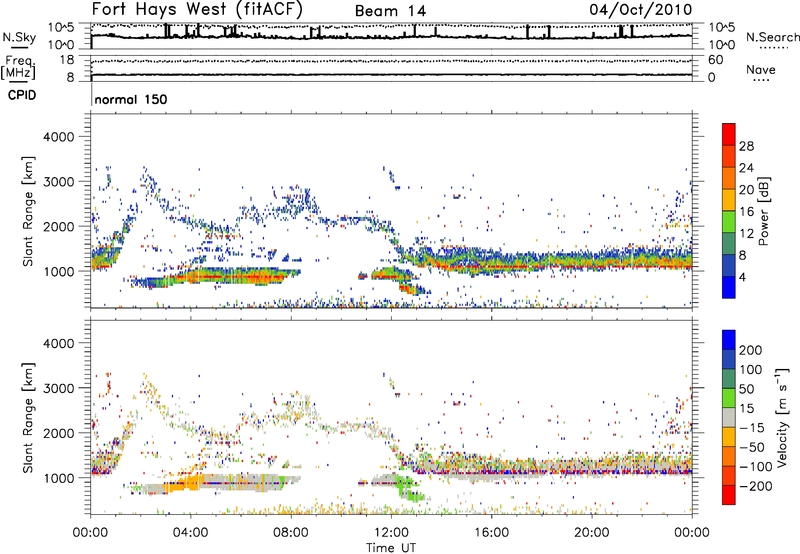Click the gray segment of the Velocity color bar
The height and width of the screenshot is (554, 800).
[729, 418]
